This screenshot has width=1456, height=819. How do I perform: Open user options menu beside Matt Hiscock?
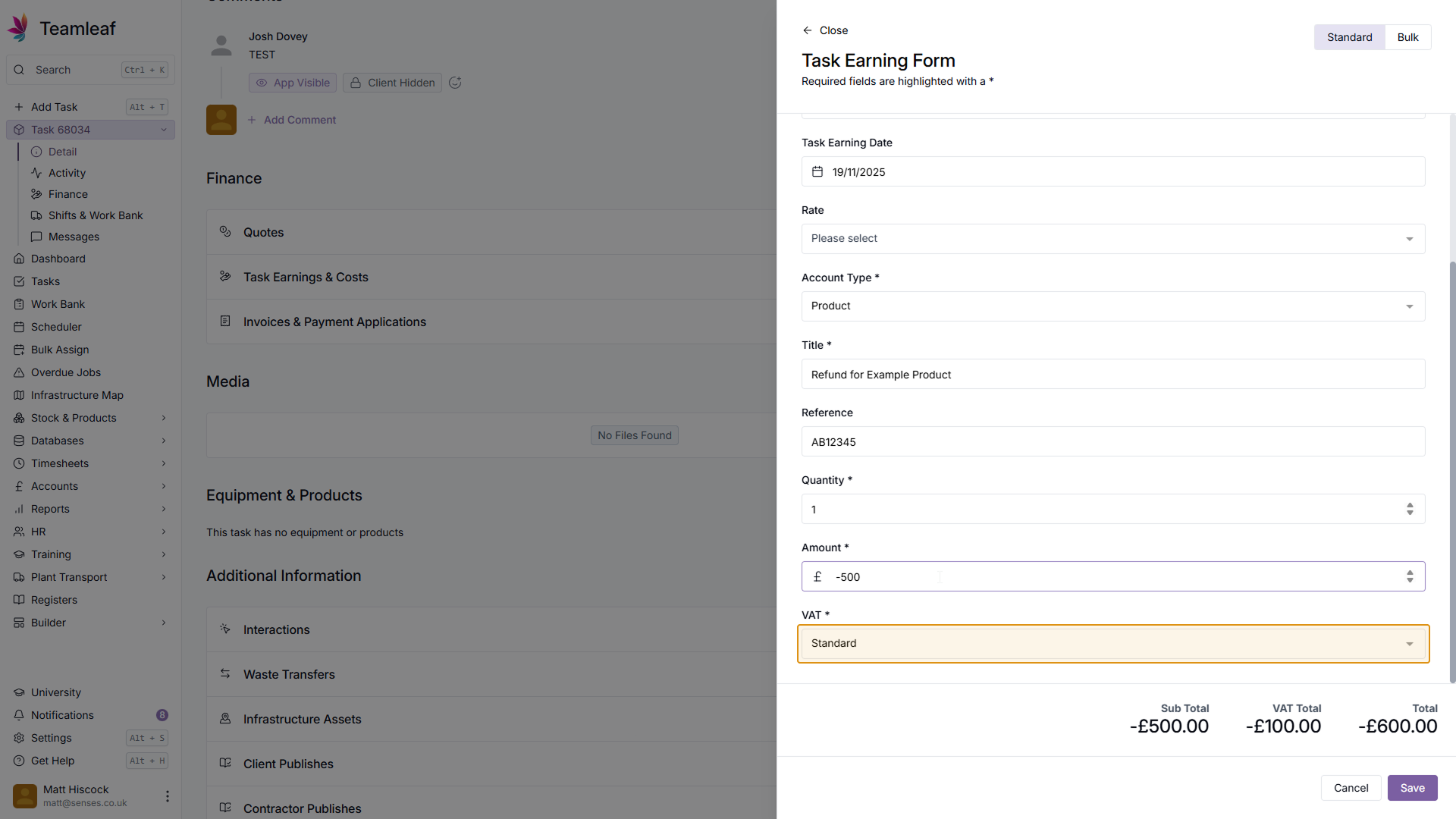(x=167, y=795)
